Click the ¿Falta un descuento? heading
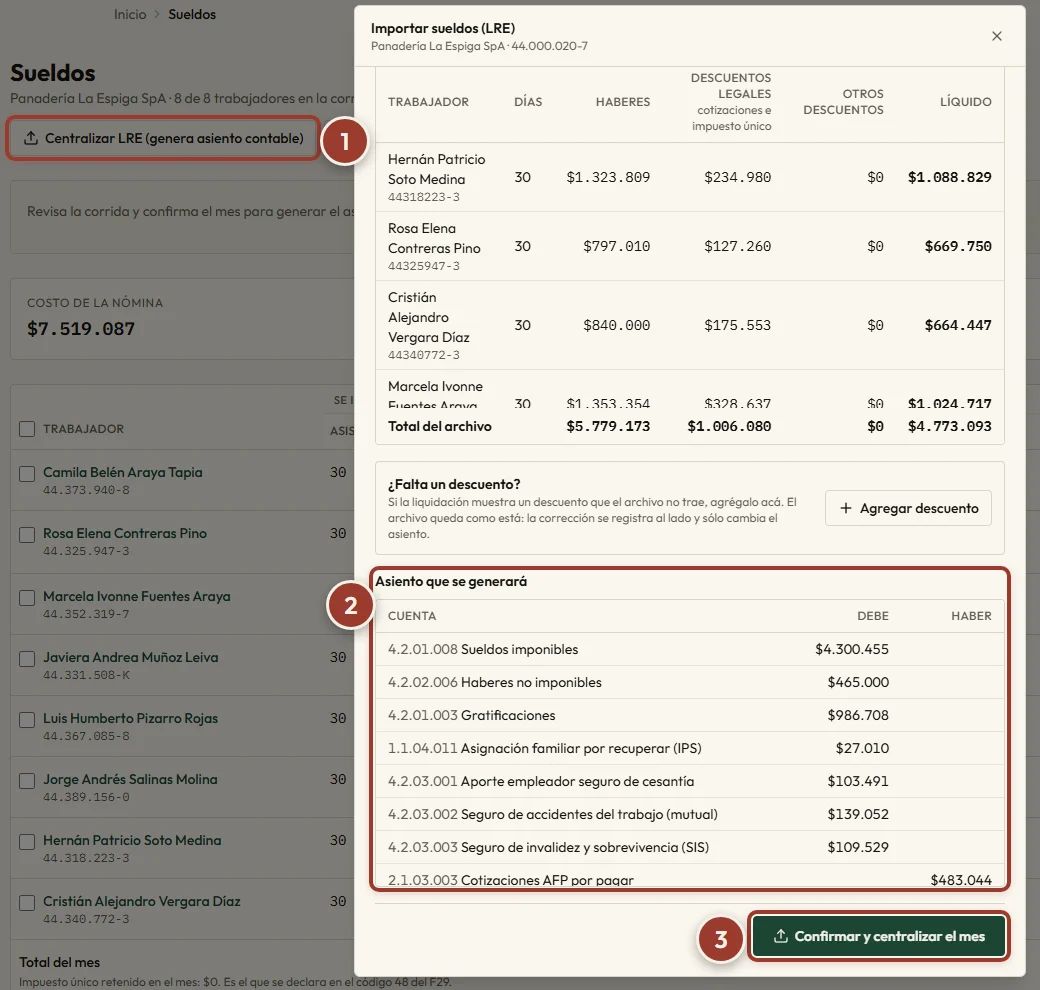 coord(454,484)
